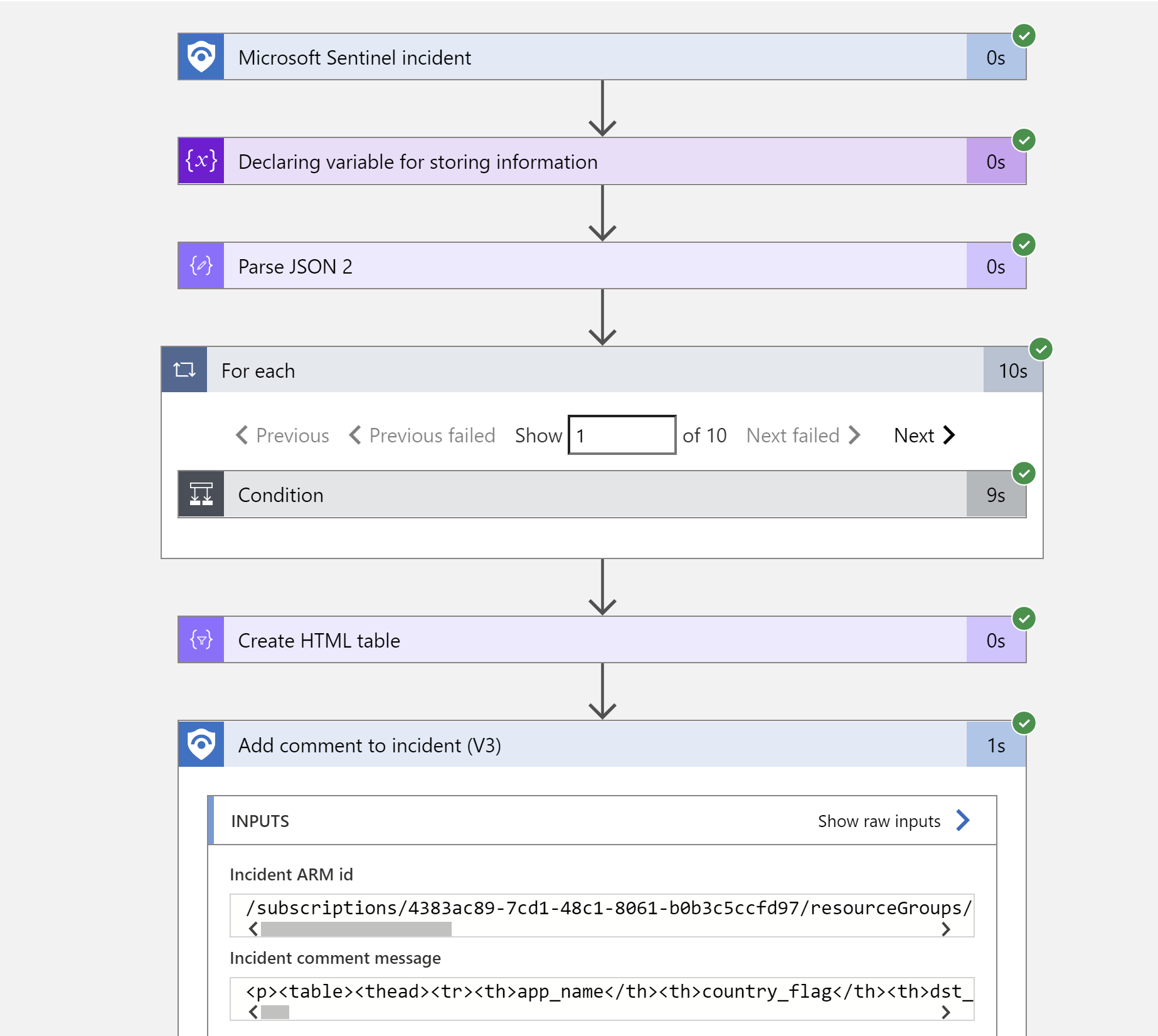
Task: Click success checkmark on Condition
Action: tap(1024, 473)
